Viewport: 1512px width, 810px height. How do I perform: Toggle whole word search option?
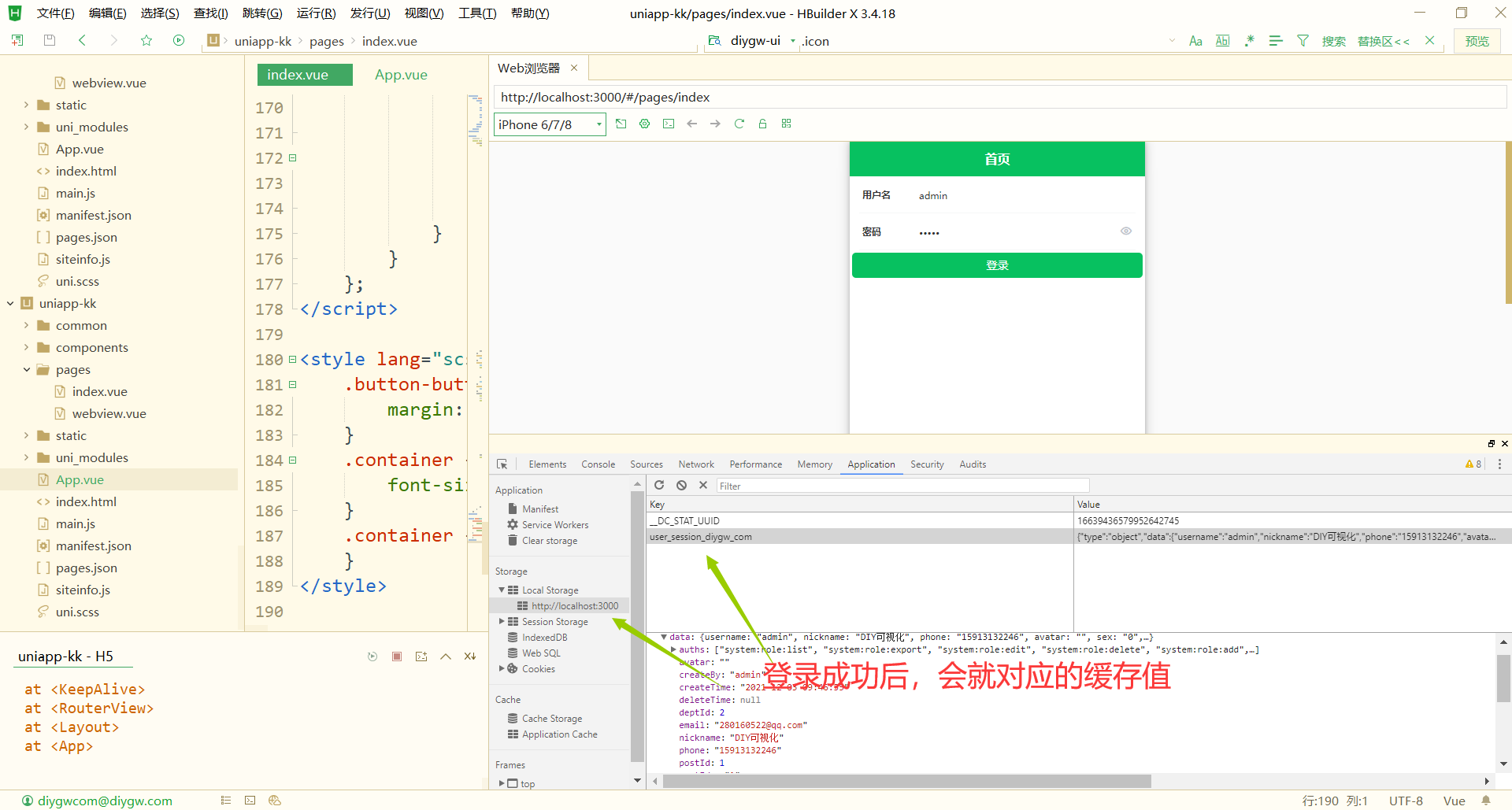coord(1222,41)
